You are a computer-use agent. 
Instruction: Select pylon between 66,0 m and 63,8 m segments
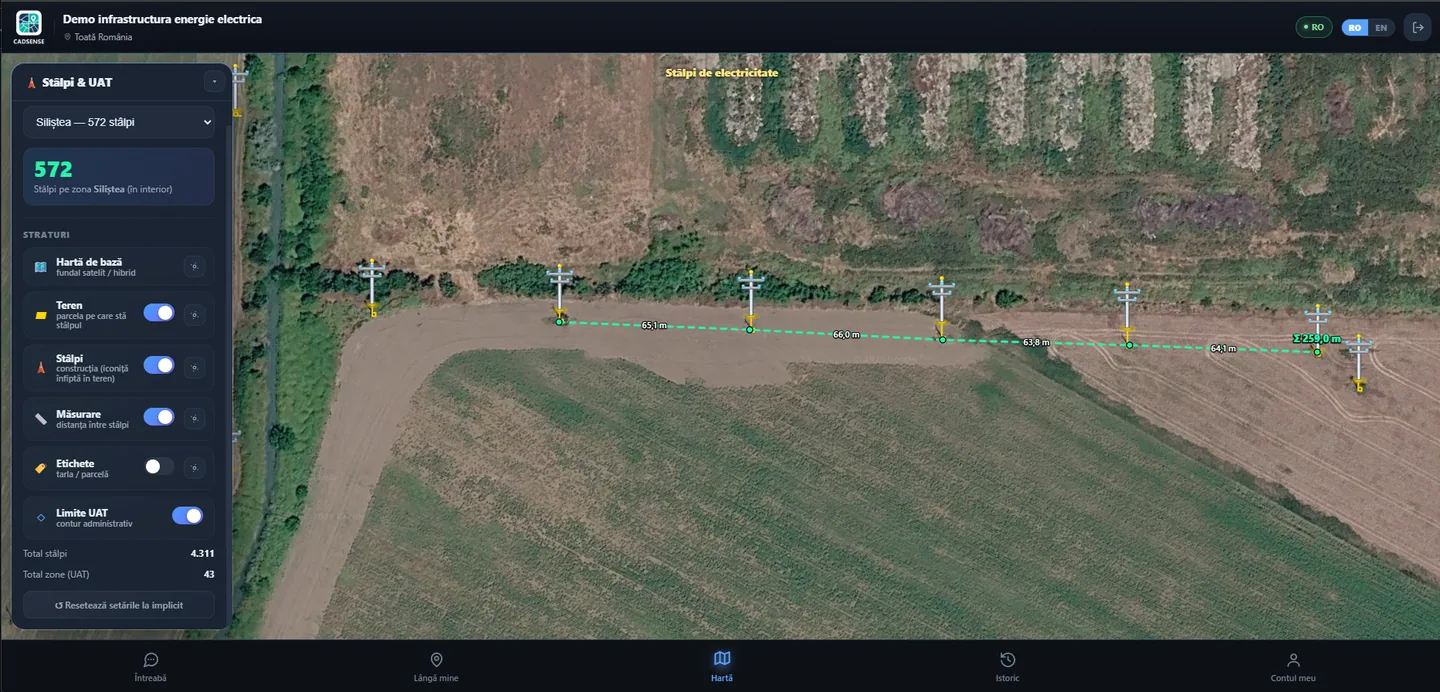[941, 308]
